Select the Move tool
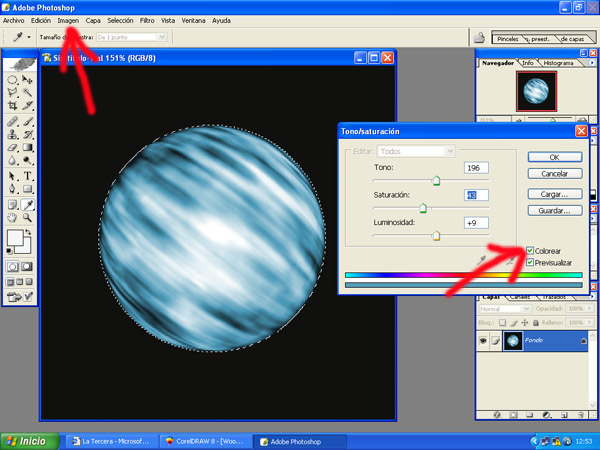Image resolution: width=600 pixels, height=450 pixels. tap(27, 80)
